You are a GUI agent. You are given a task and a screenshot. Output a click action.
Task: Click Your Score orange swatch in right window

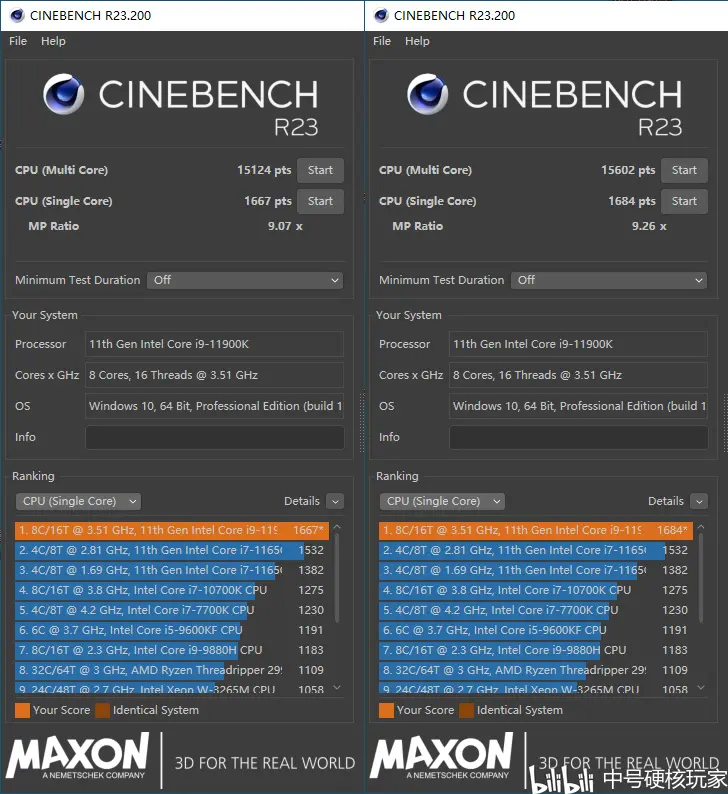pos(386,710)
